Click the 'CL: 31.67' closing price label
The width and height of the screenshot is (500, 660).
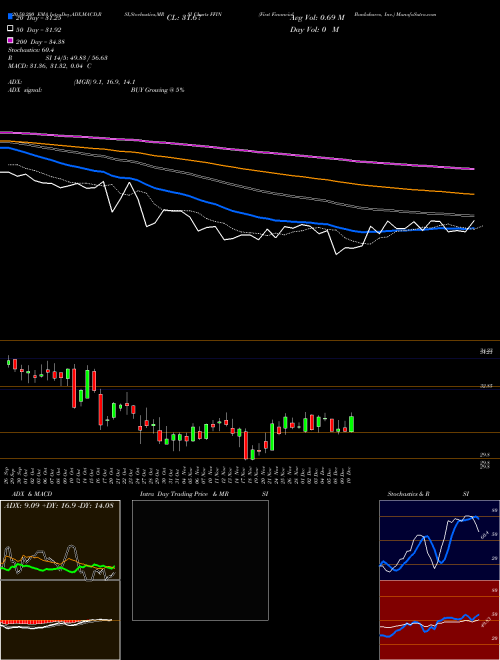pyautogui.click(x=184, y=18)
